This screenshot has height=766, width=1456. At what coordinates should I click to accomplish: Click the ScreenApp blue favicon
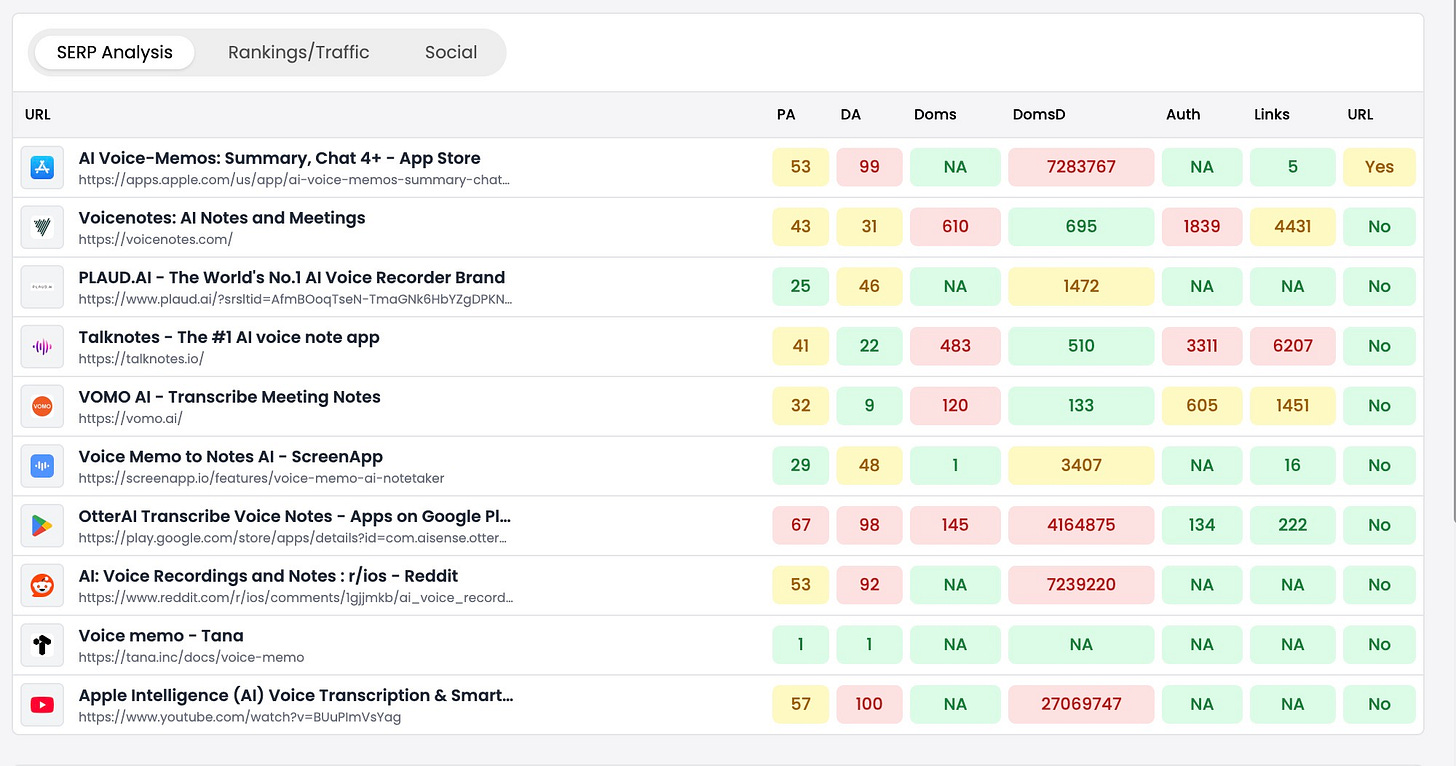pos(42,465)
